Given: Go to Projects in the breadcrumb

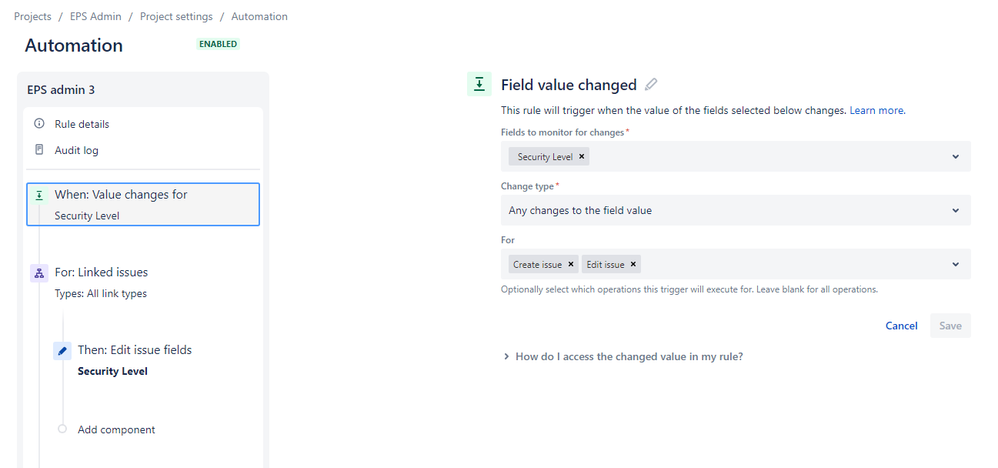Looking at the screenshot, I should [32, 17].
